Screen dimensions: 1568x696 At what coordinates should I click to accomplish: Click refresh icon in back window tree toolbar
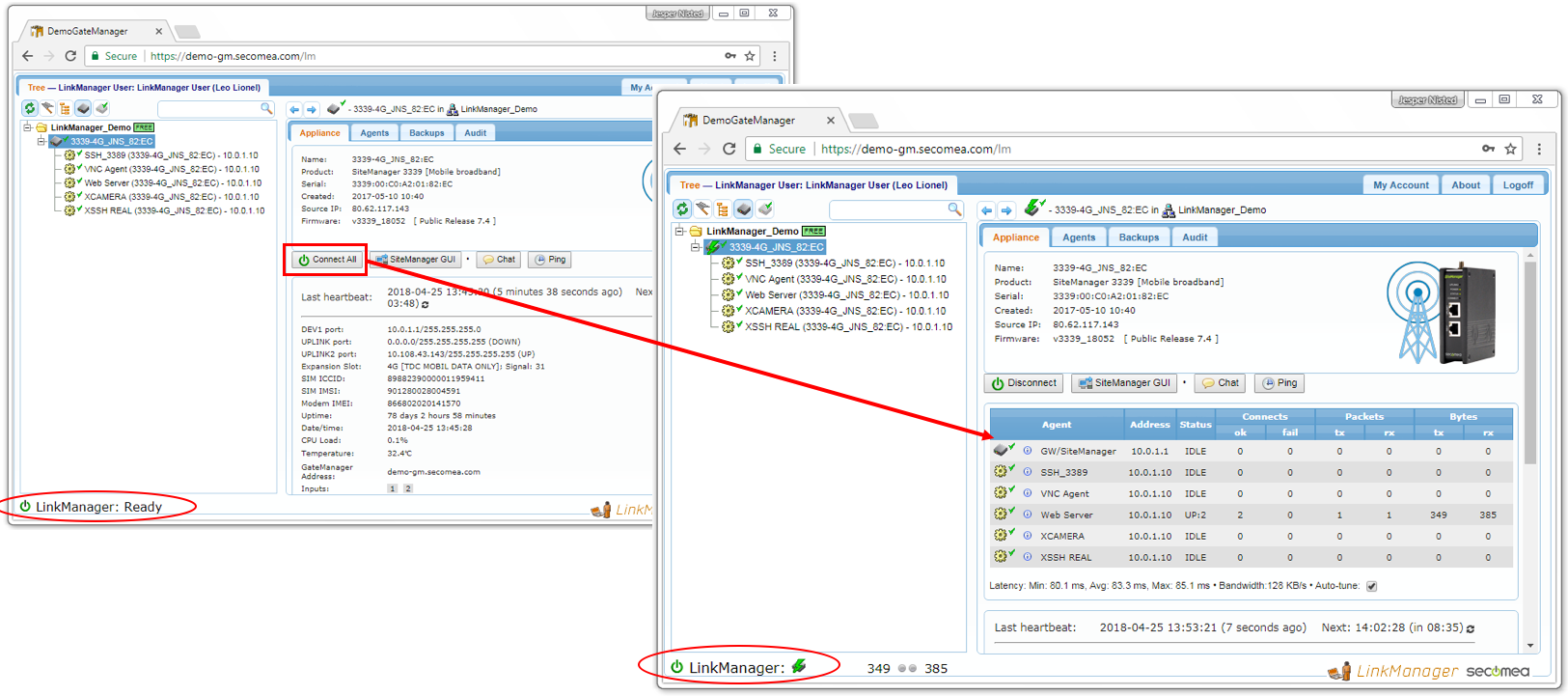[x=29, y=108]
